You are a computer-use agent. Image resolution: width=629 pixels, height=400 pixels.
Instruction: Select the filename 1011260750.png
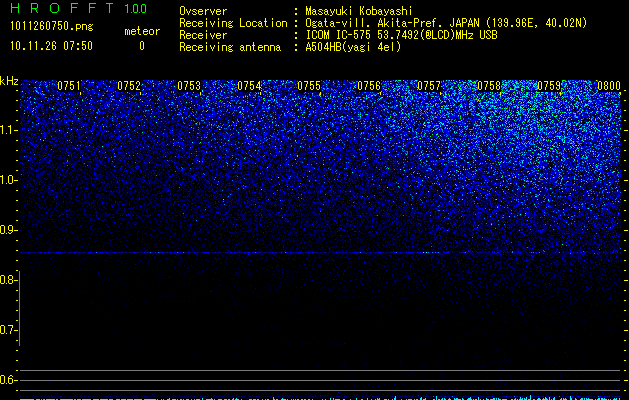coord(52,27)
